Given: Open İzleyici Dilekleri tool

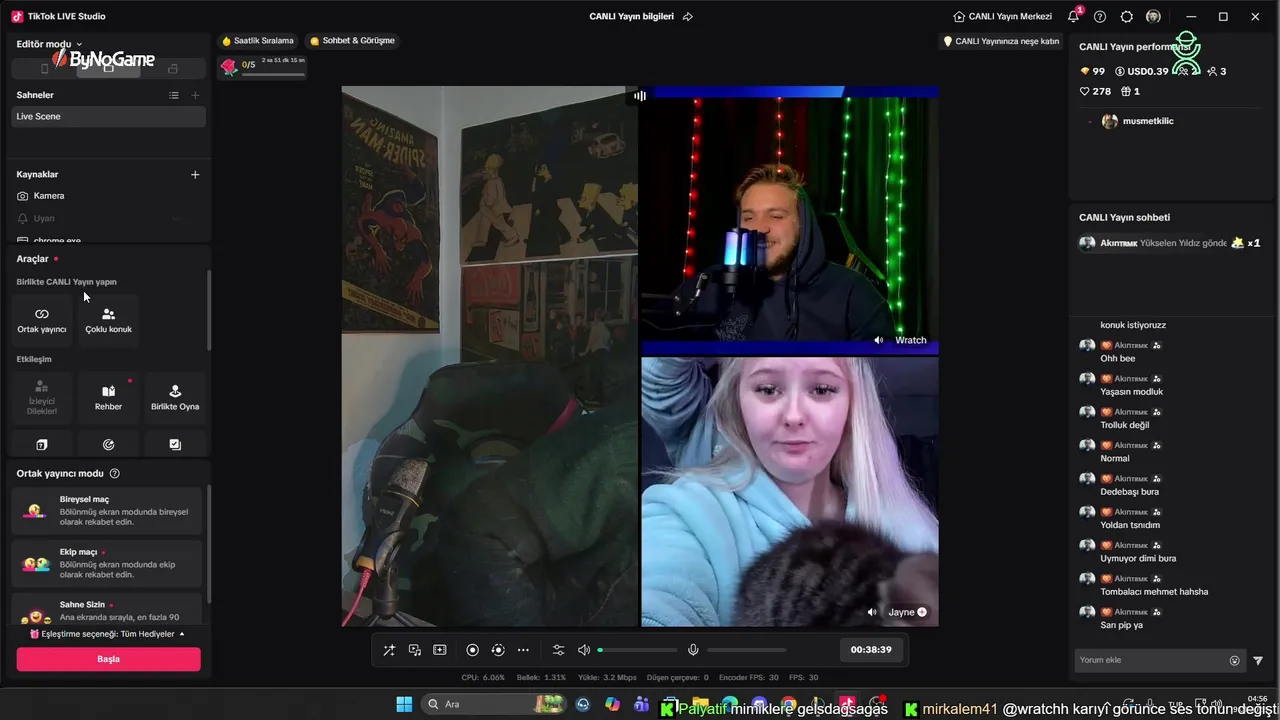Looking at the screenshot, I should (x=42, y=397).
